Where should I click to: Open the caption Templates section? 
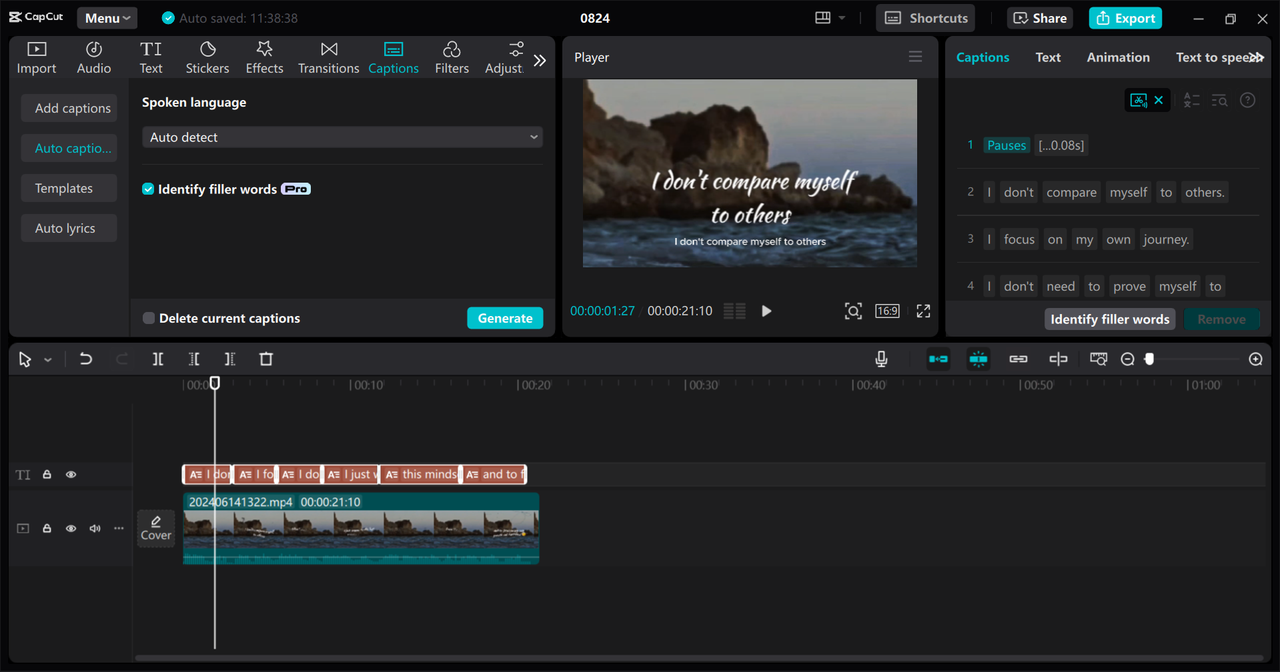69,188
